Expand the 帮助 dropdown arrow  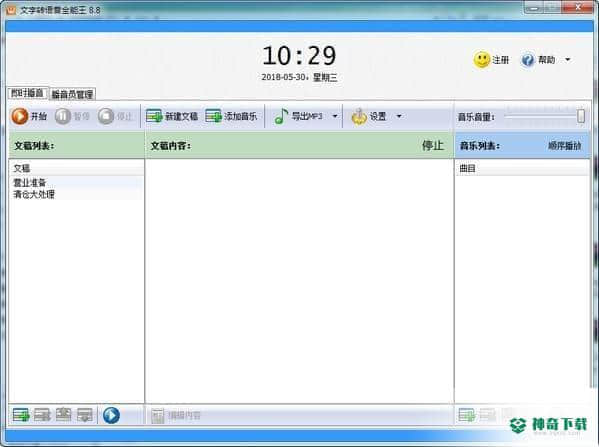click(x=568, y=60)
